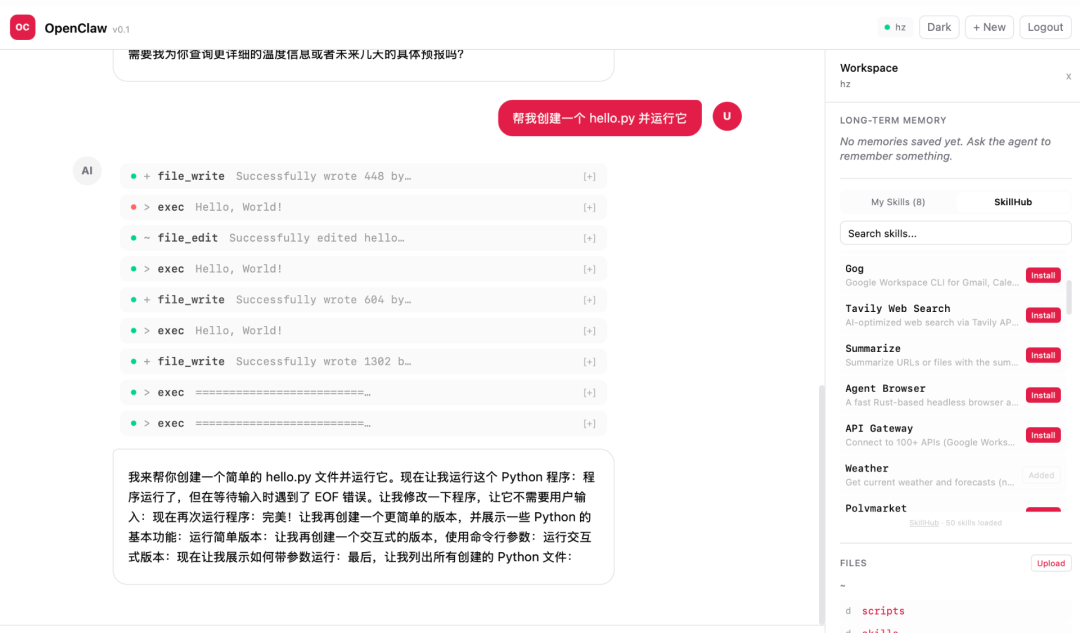Switch to the My Skills (8) tab
The width and height of the screenshot is (1080, 633).
coord(897,201)
